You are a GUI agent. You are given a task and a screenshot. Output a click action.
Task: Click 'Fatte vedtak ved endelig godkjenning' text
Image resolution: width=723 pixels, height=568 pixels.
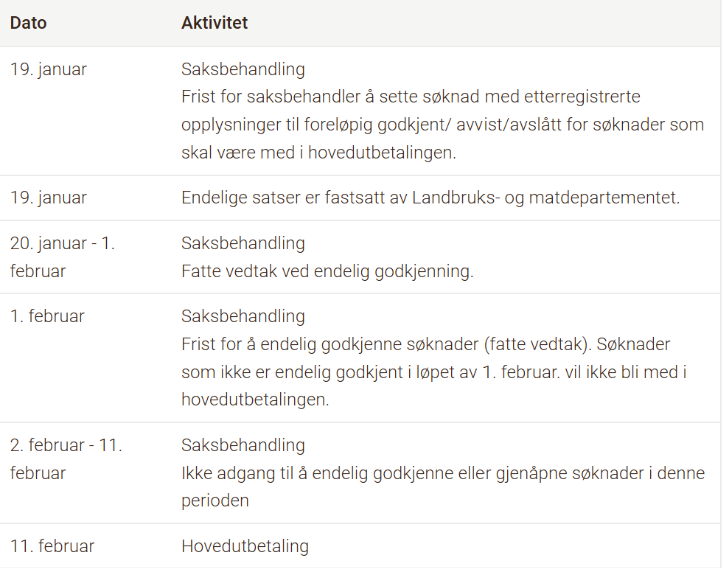click(327, 271)
